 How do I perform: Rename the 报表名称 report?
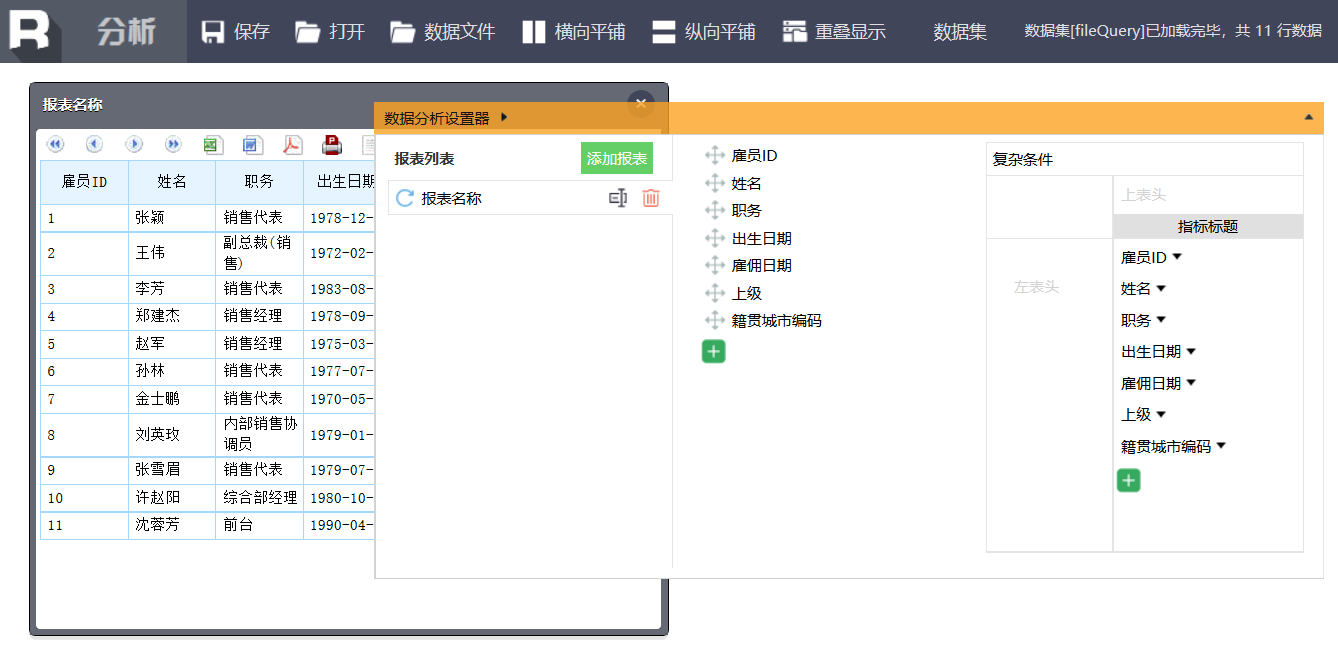pos(618,198)
